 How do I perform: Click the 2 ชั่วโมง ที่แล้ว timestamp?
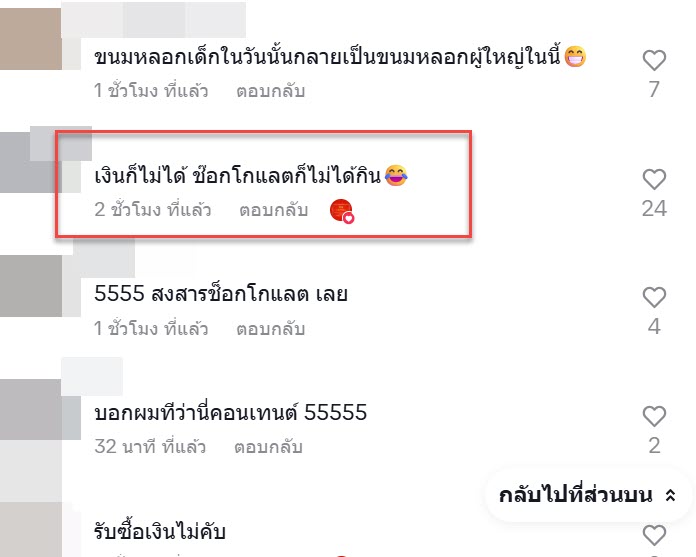pos(153,210)
